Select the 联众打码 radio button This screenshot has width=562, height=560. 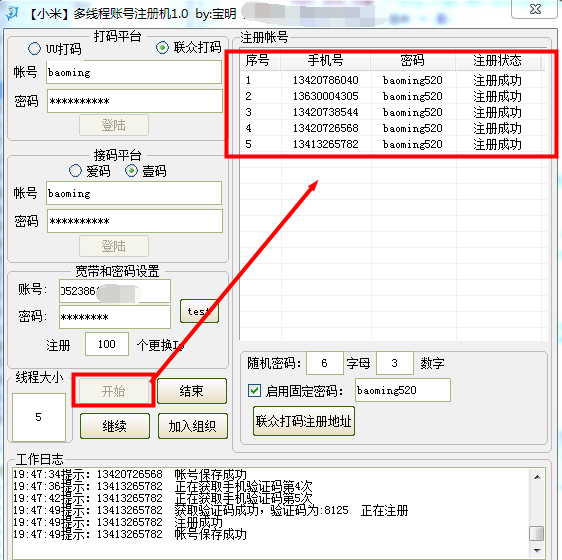click(162, 47)
